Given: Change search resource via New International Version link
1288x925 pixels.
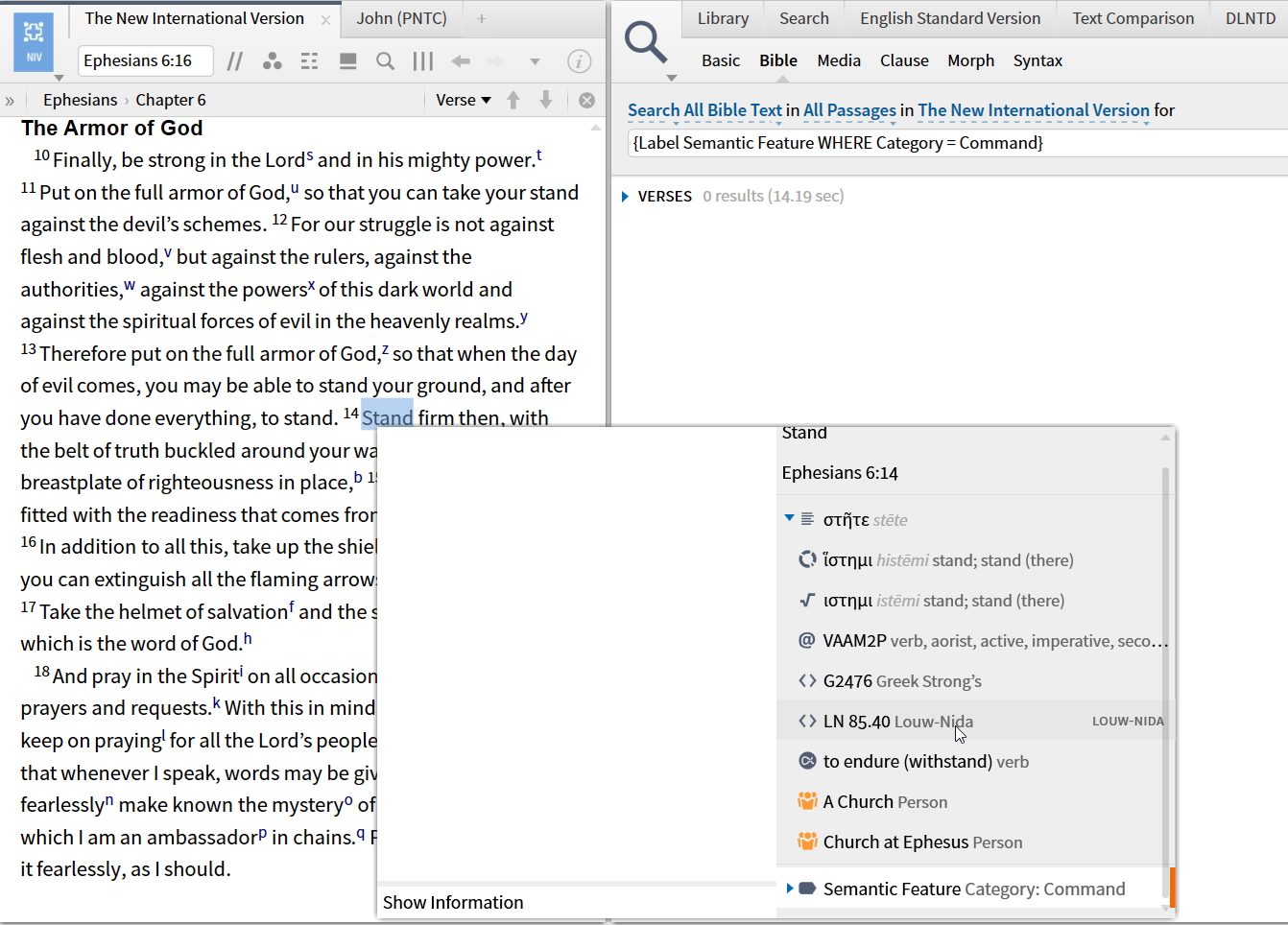Looking at the screenshot, I should 1034,110.
